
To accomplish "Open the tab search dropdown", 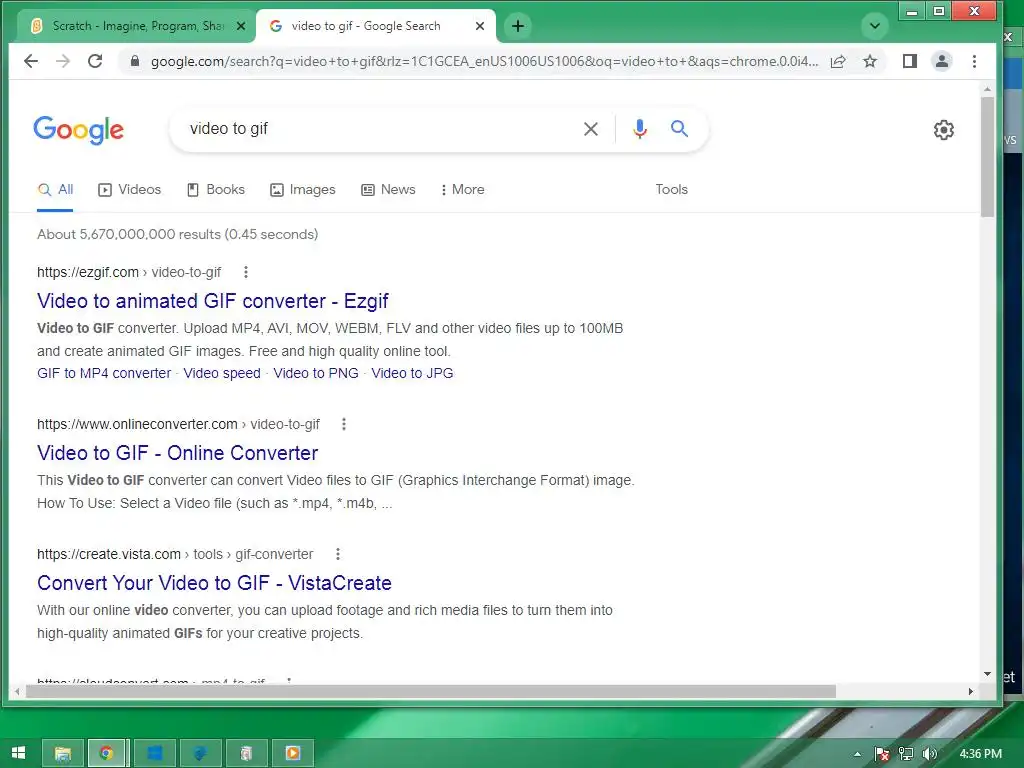I will click(875, 26).
